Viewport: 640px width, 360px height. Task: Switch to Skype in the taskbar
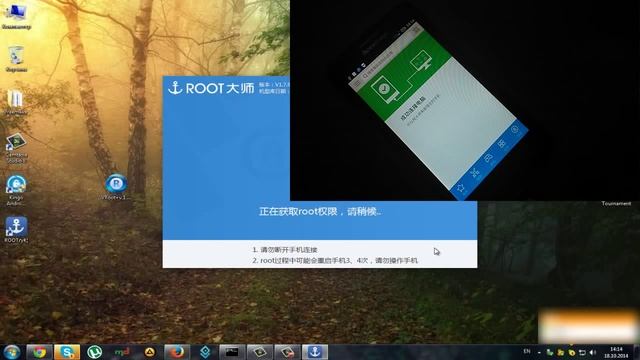point(67,352)
